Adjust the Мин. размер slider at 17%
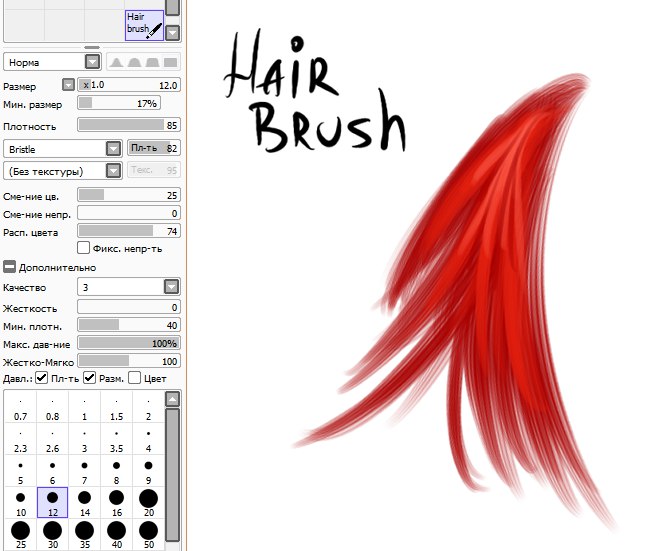Image resolution: width=650 pixels, height=551 pixels. pyautogui.click(x=119, y=103)
